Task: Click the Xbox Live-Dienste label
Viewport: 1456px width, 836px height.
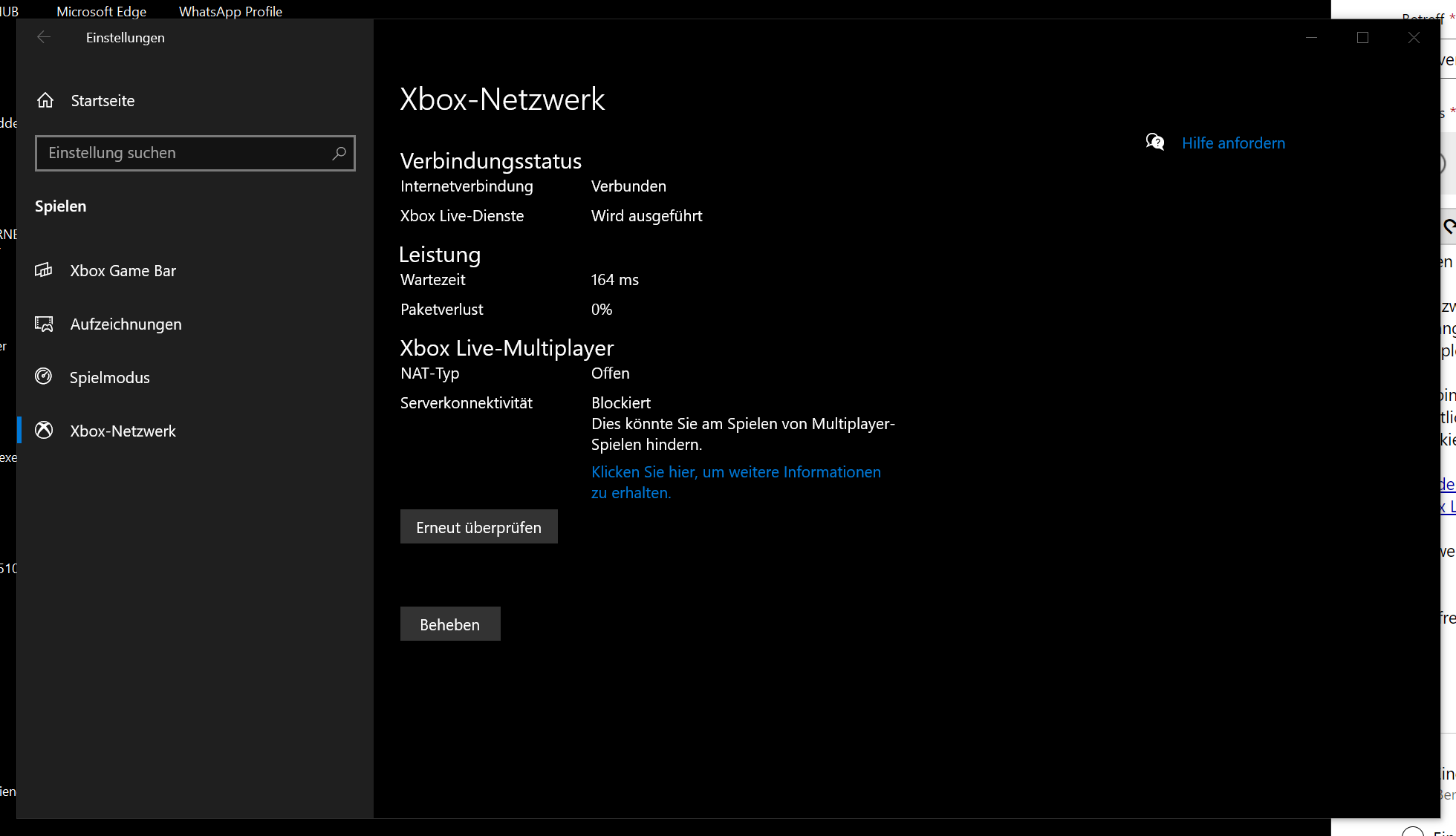Action: pyautogui.click(x=462, y=216)
